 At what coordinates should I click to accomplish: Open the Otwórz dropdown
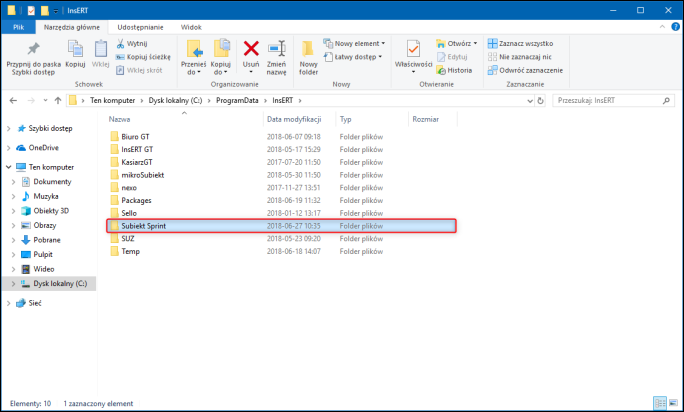tap(457, 44)
